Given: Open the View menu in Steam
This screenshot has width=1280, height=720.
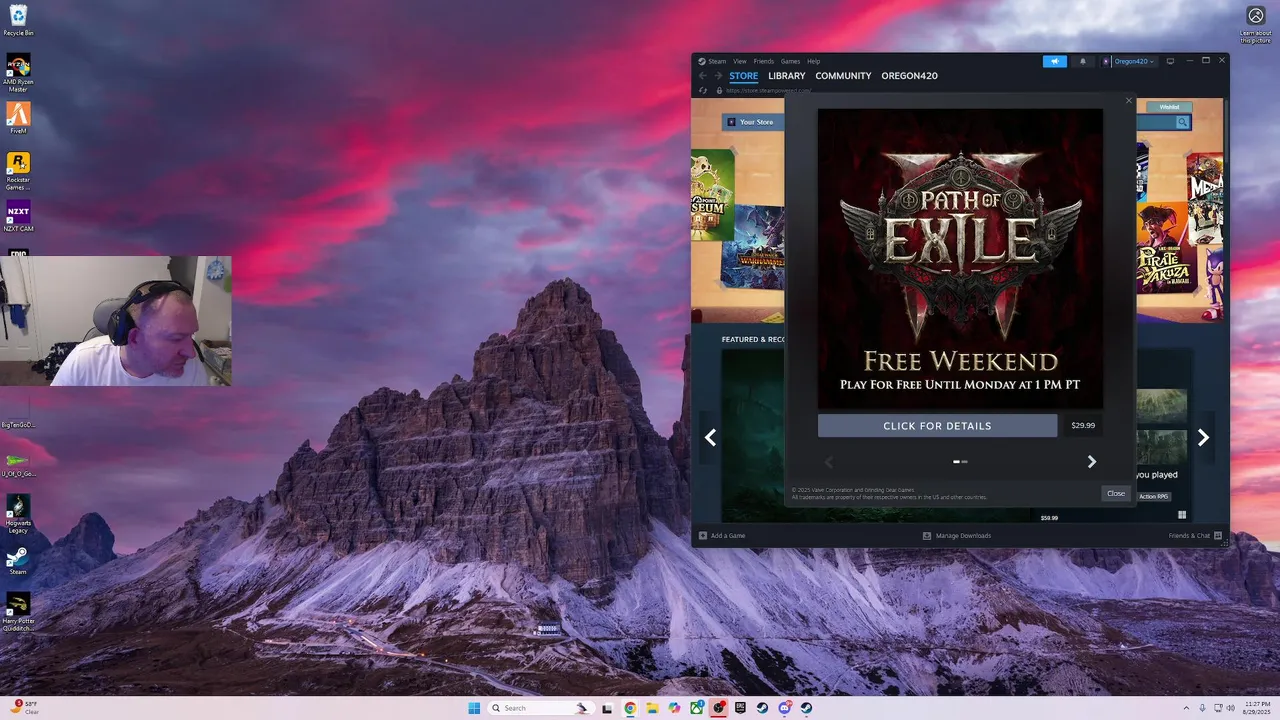Looking at the screenshot, I should 740,61.
